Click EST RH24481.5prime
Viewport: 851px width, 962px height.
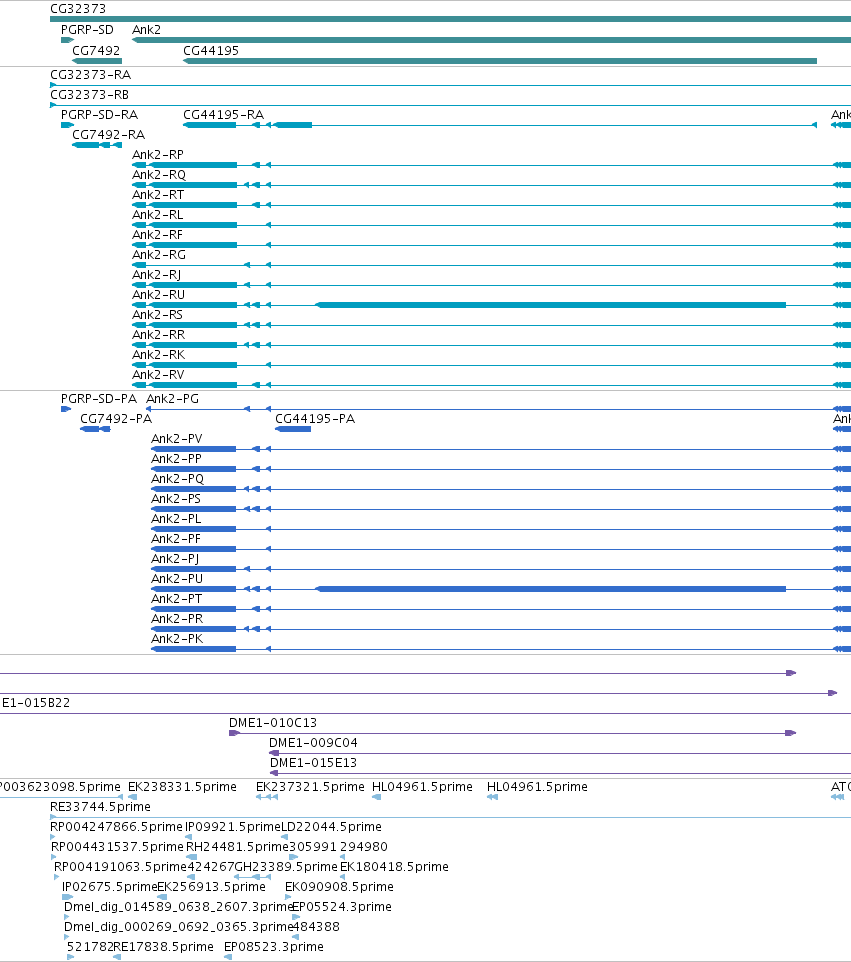coord(237,847)
